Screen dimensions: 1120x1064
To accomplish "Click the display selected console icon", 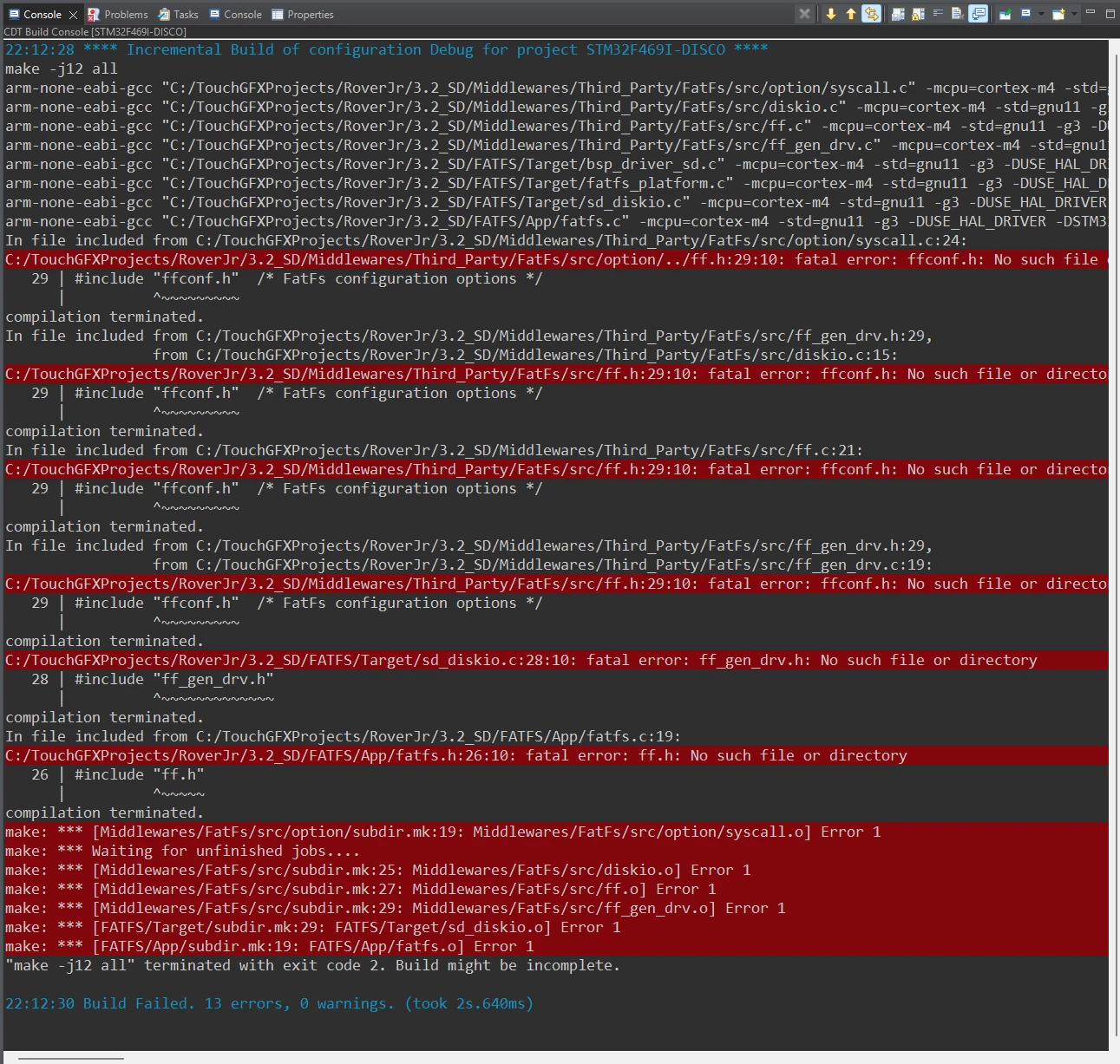I will tap(1025, 13).
